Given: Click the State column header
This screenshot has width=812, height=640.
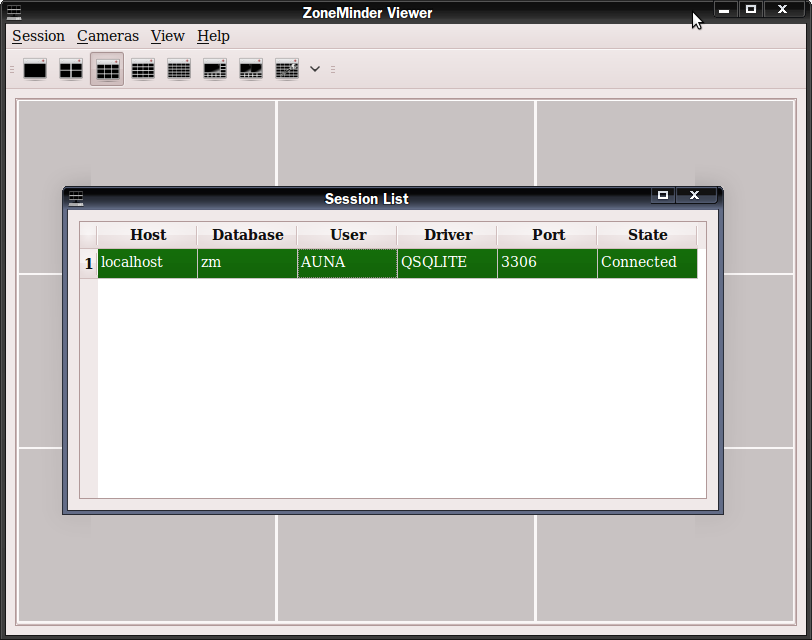Looking at the screenshot, I should 647,235.
